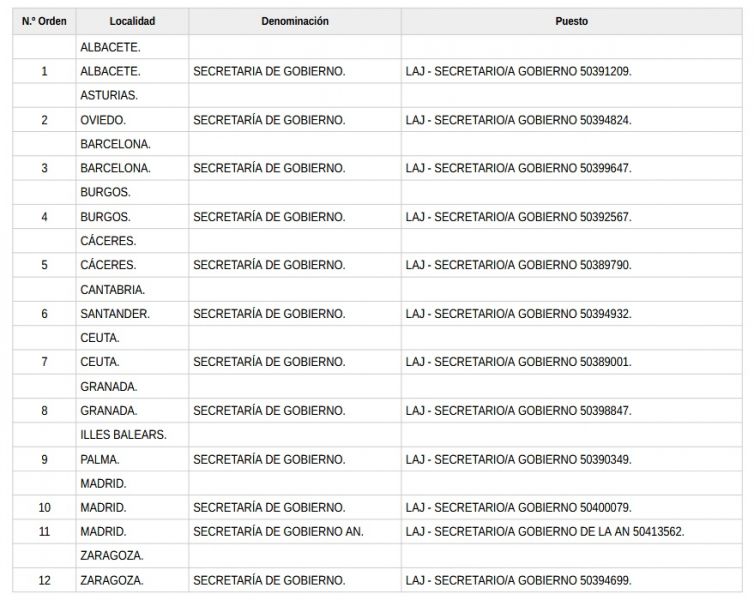The height and width of the screenshot is (600, 754).
Task: Click SECRETARIA DE GOBIERNO AN. cell
Action: click(278, 532)
